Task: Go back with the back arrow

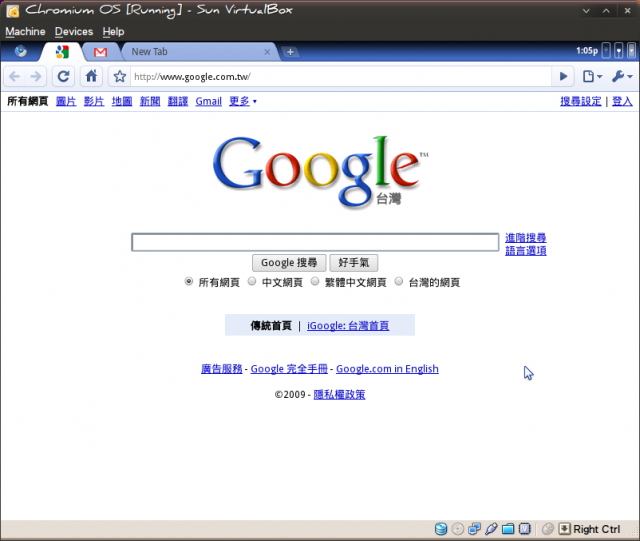Action: [15, 76]
